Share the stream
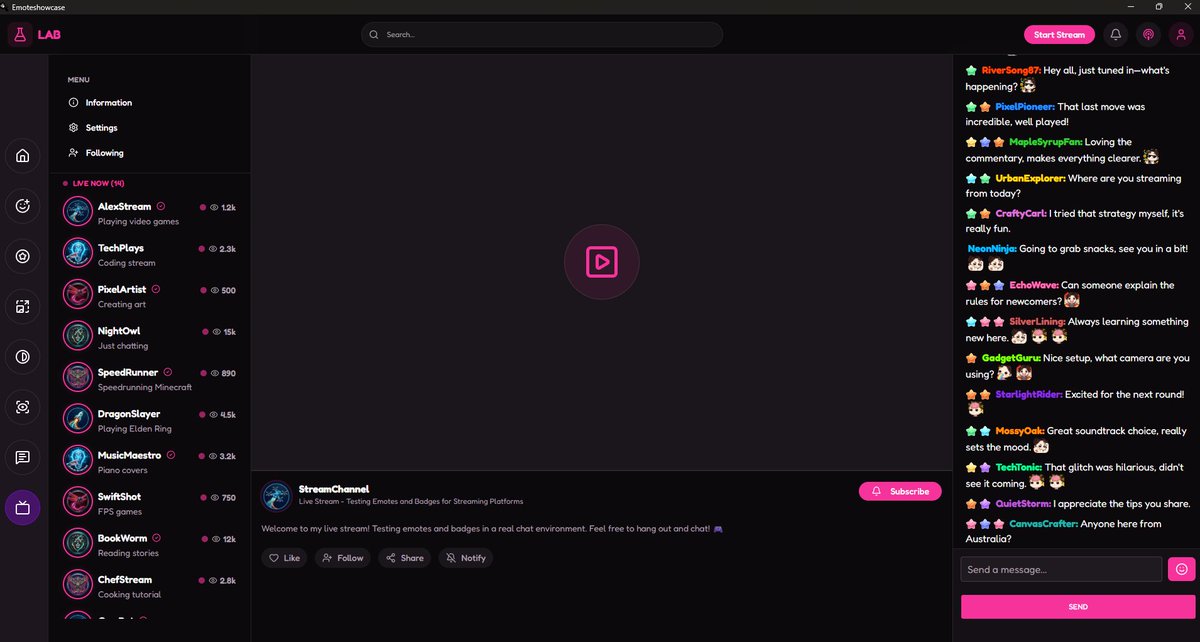 pos(405,558)
